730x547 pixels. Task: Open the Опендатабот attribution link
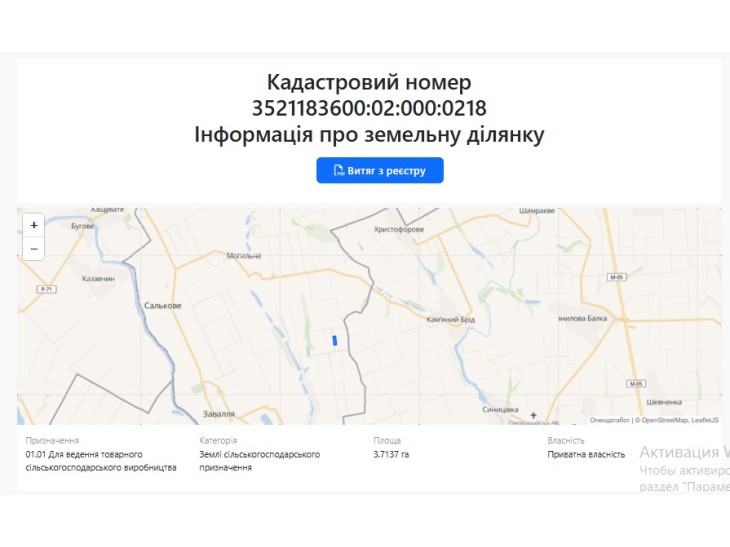click(x=609, y=420)
